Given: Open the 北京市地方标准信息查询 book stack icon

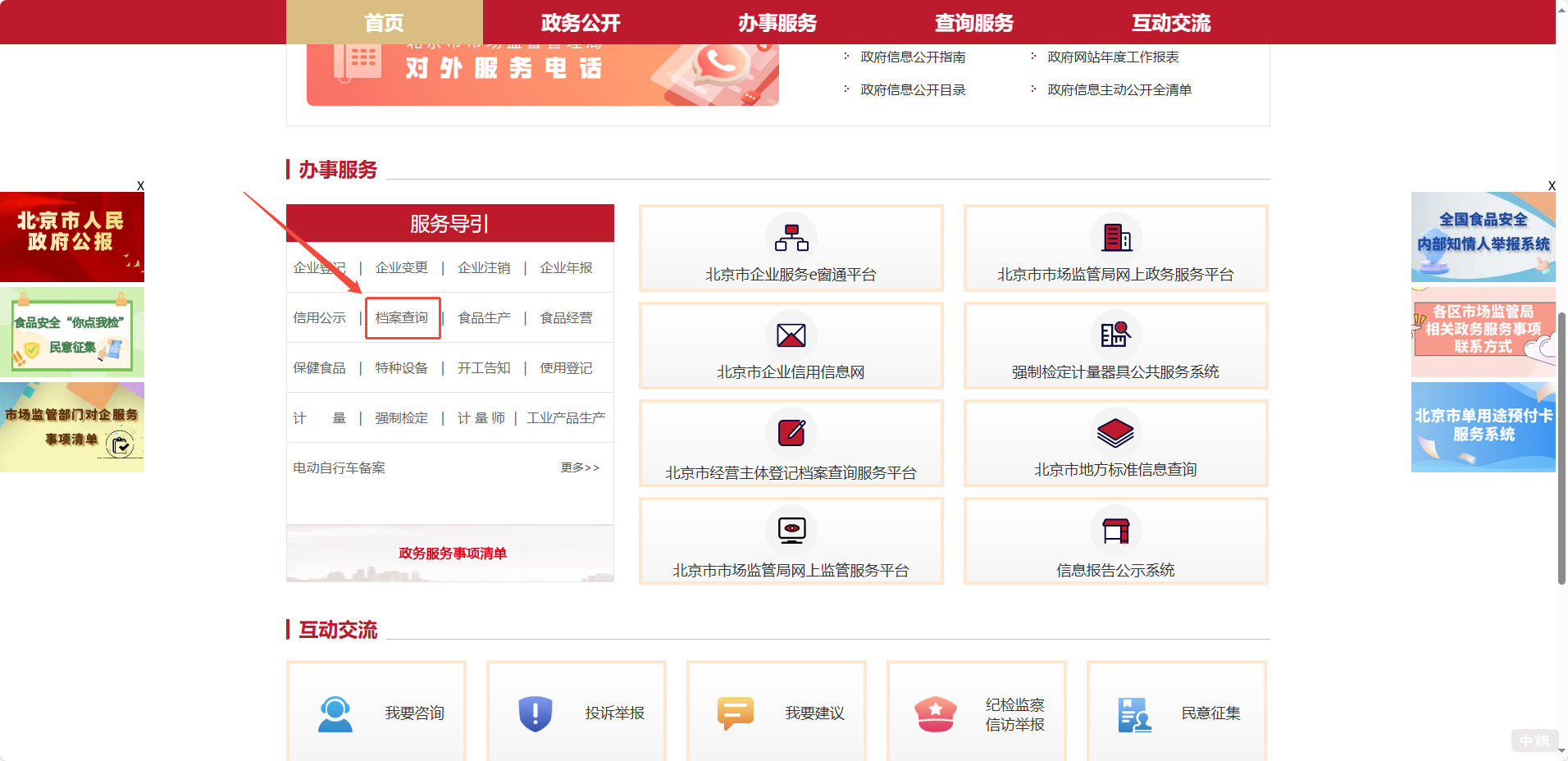Looking at the screenshot, I should tap(1115, 432).
